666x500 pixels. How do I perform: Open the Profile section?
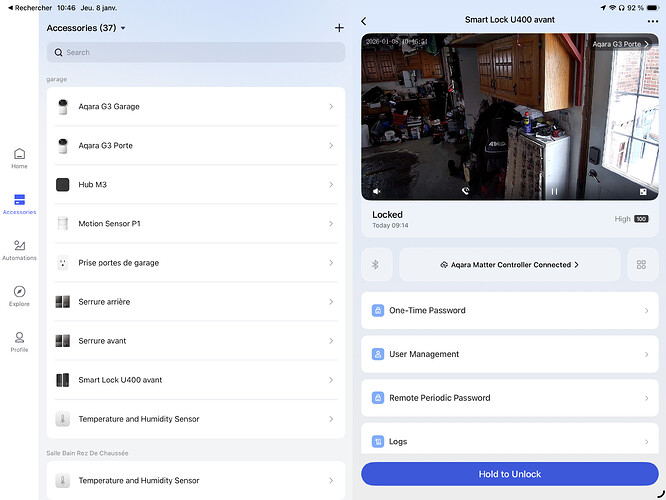[x=19, y=342]
